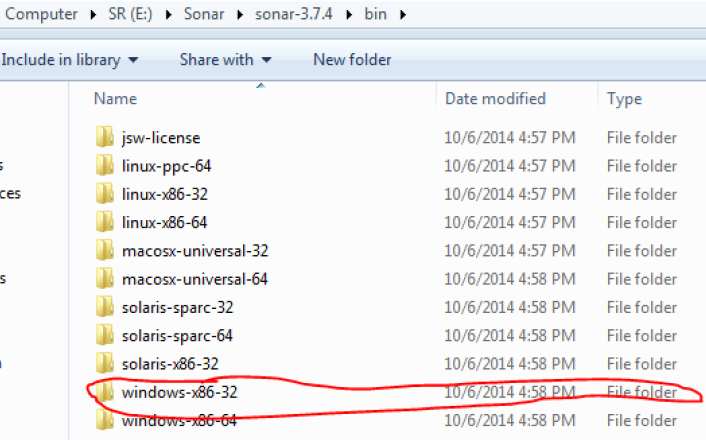Open the Share with dropdown

(x=226, y=59)
